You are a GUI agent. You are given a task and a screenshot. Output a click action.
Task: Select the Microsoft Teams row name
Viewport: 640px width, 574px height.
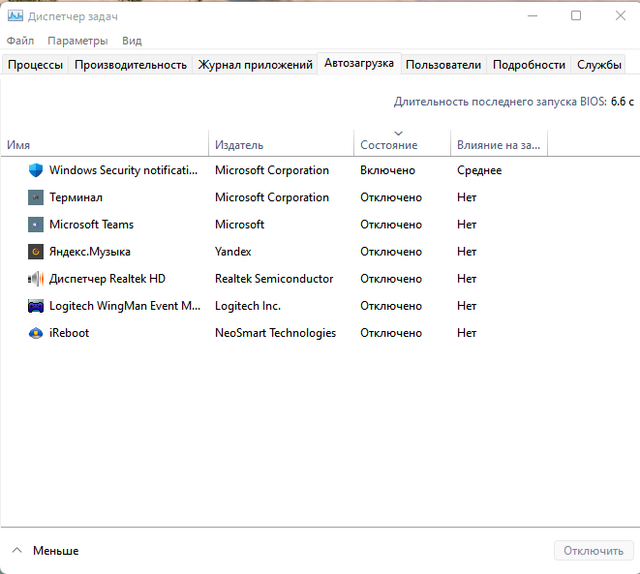coord(91,224)
